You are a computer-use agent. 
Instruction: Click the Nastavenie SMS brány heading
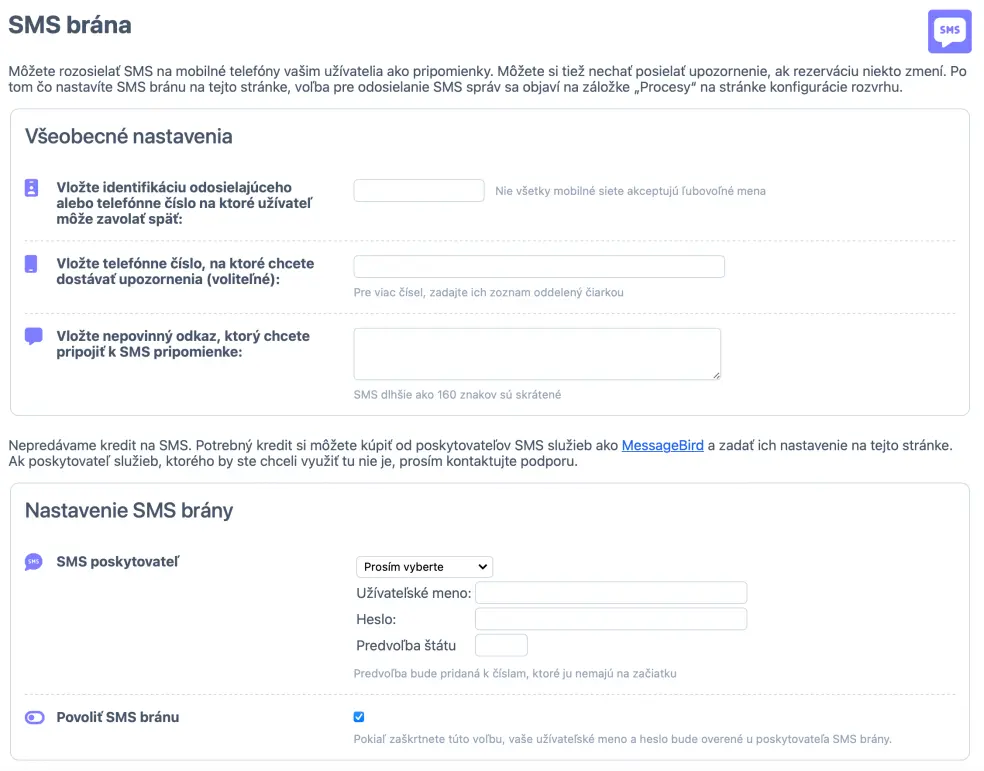[x=128, y=510]
